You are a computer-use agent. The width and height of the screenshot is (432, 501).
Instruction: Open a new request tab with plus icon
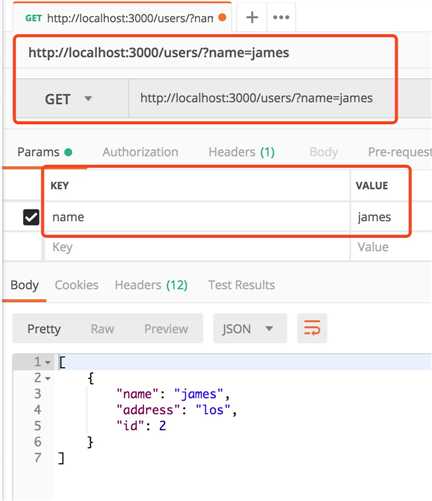tap(252, 17)
